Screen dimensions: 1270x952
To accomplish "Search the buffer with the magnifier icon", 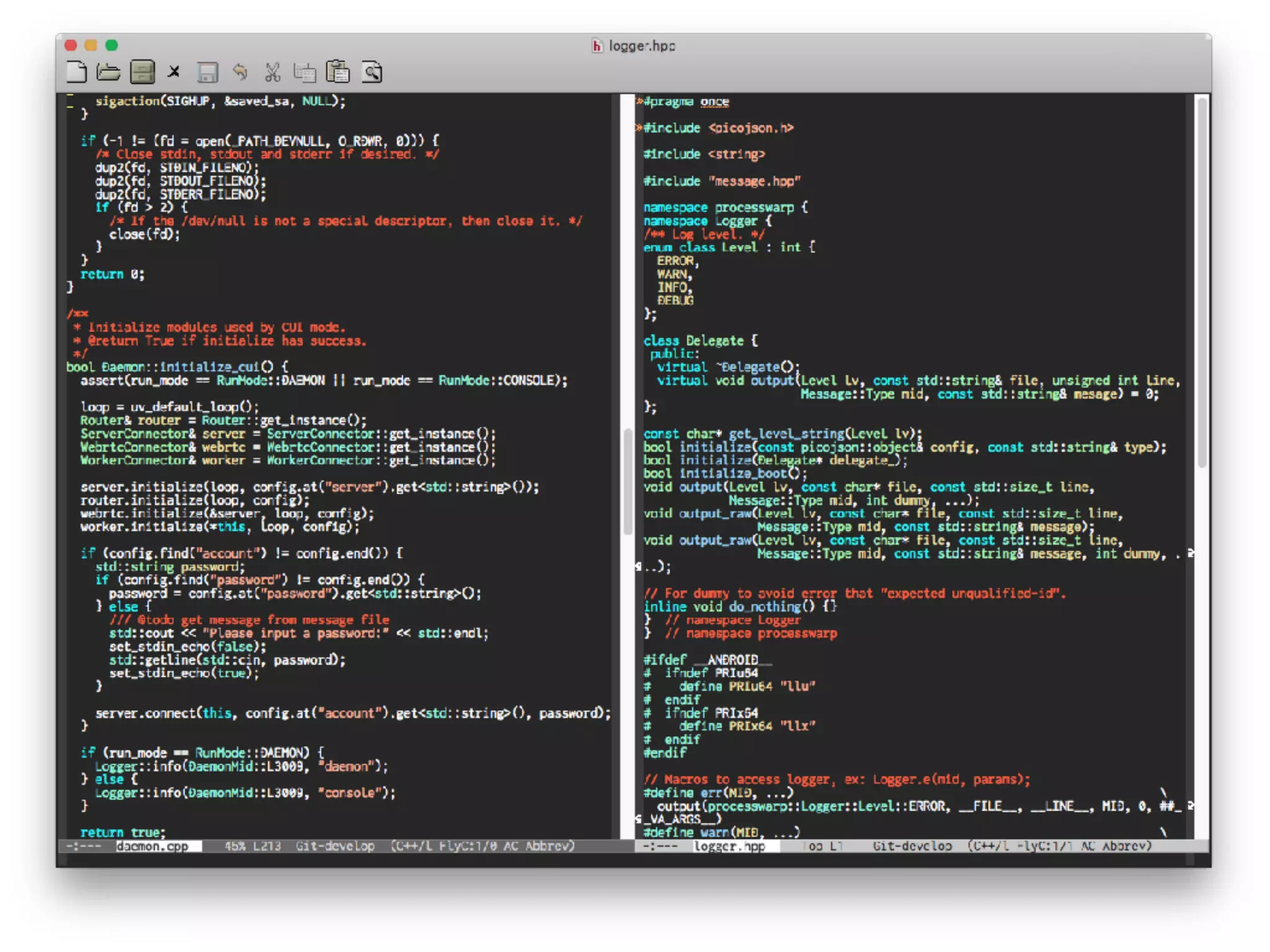I will click(372, 73).
